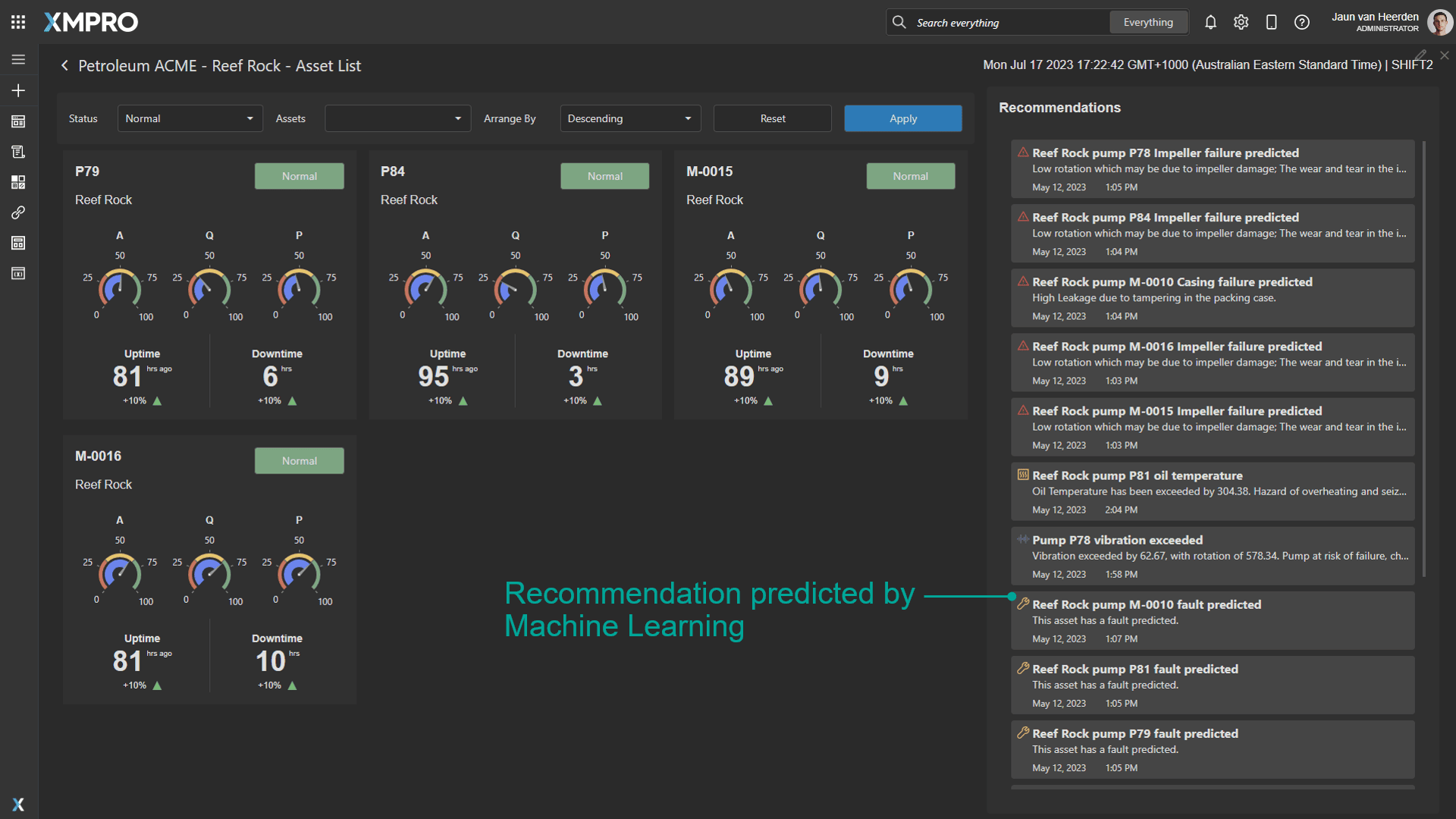This screenshot has height=819, width=1456.
Task: Select the mobile device icon in the header
Action: click(1271, 22)
